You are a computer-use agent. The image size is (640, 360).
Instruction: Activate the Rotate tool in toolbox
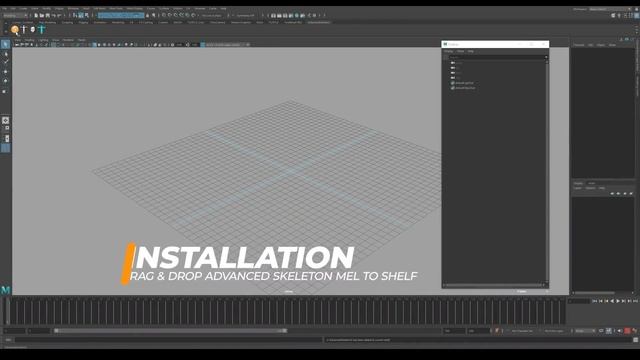pos(5,81)
